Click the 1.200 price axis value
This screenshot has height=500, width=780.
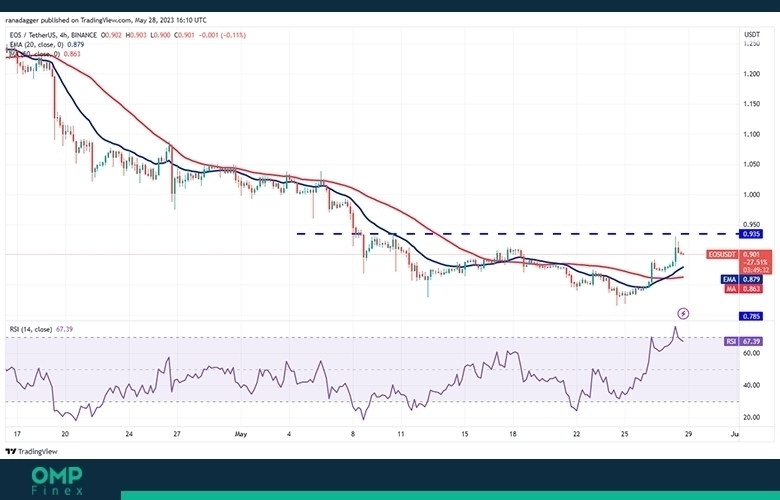[x=752, y=74]
